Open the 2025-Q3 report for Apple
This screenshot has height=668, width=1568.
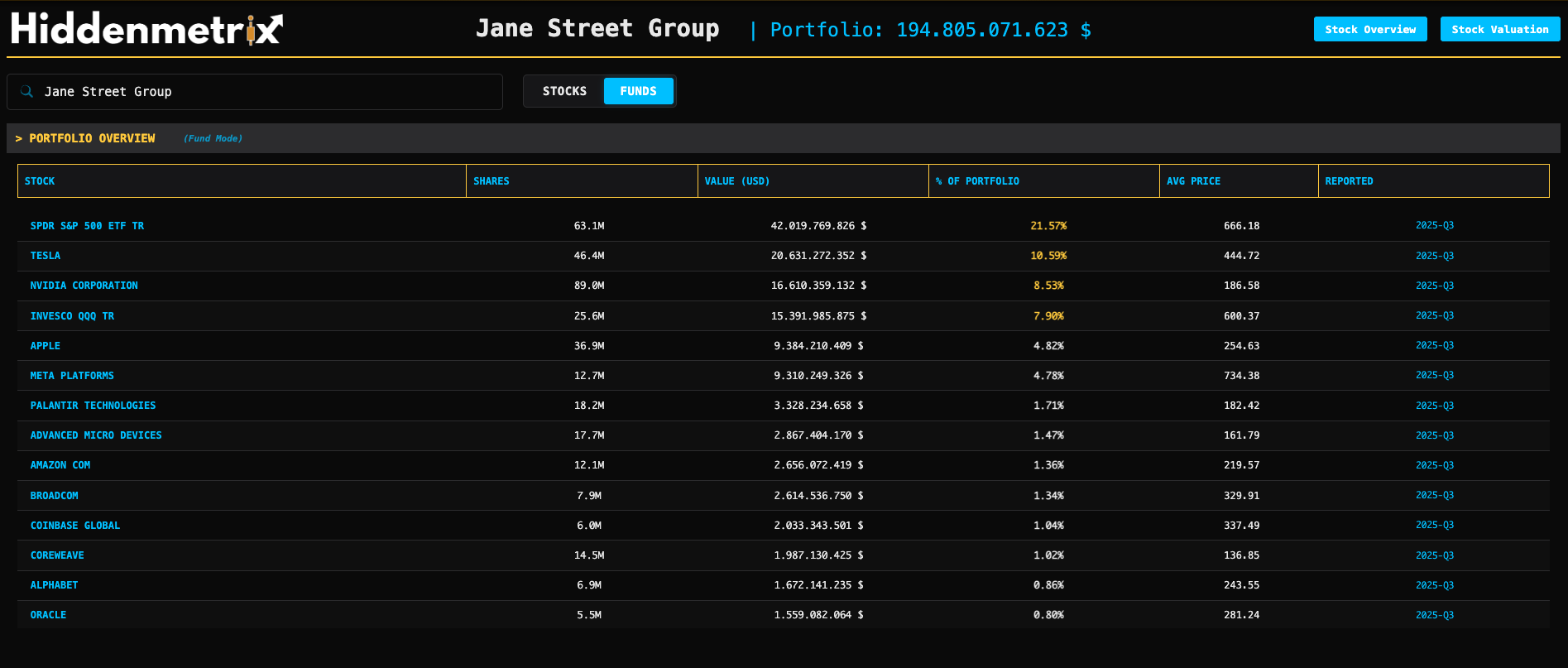click(1434, 345)
